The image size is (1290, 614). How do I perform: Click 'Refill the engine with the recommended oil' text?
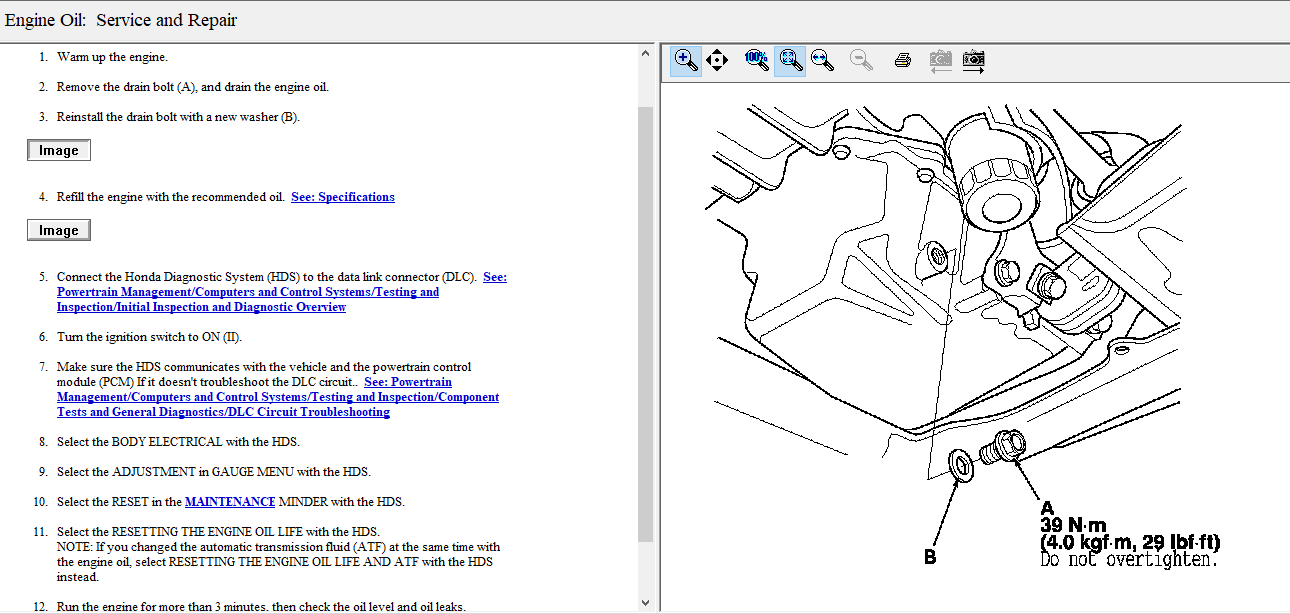[171, 197]
